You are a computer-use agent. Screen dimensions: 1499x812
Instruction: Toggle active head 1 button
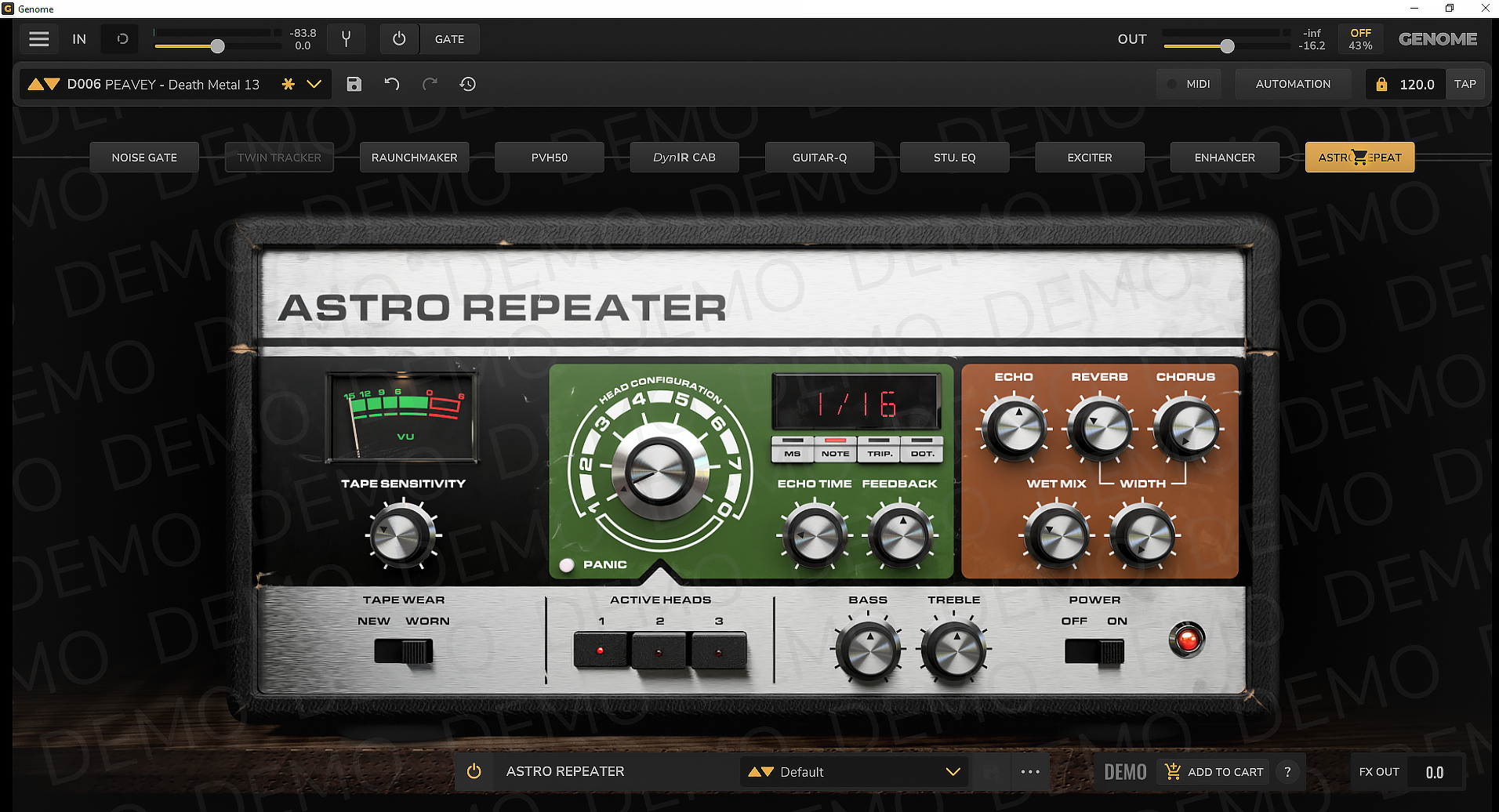601,651
